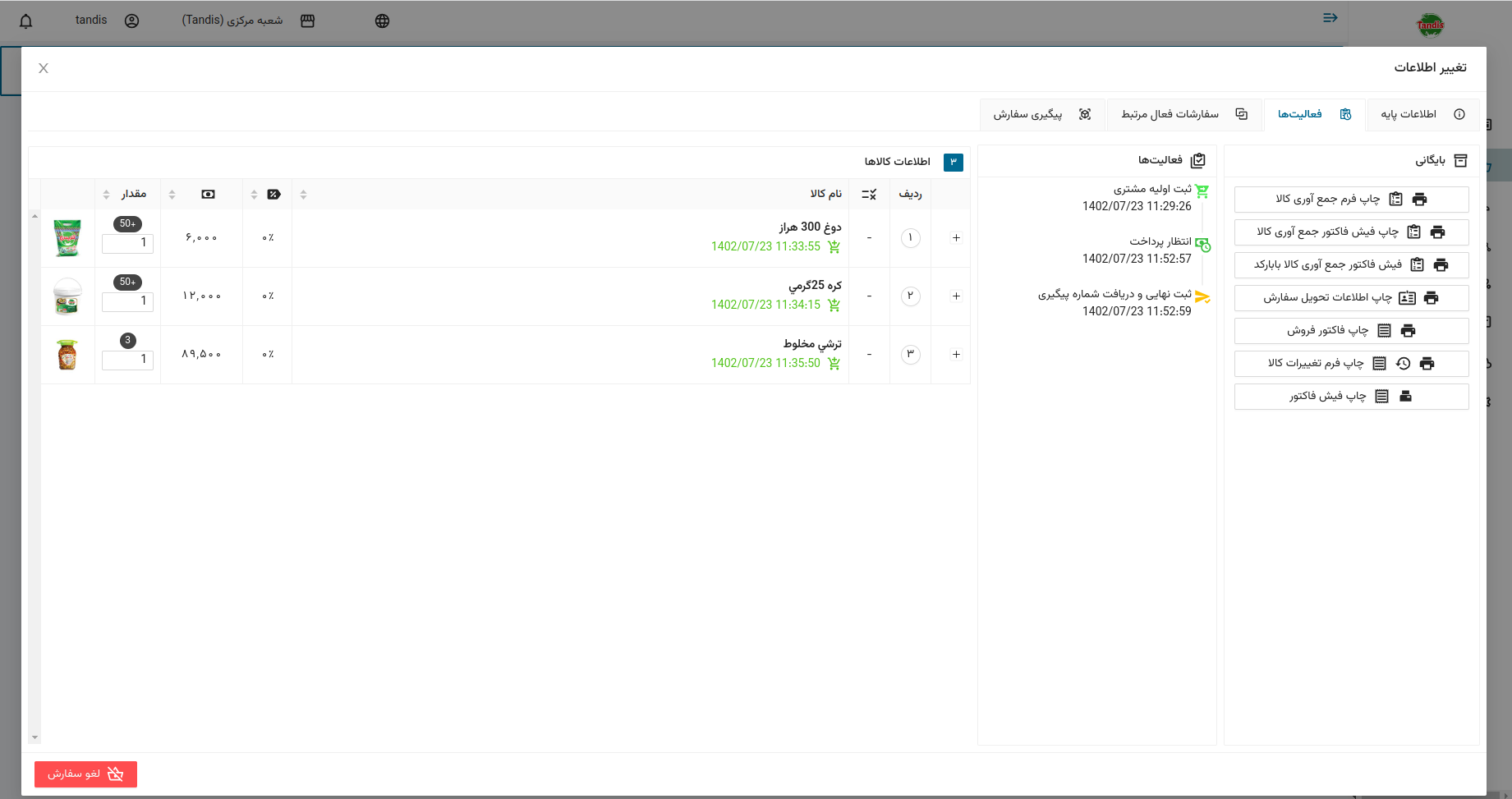
Task: Click the sidebar collapse arrow icon
Action: tap(1330, 18)
